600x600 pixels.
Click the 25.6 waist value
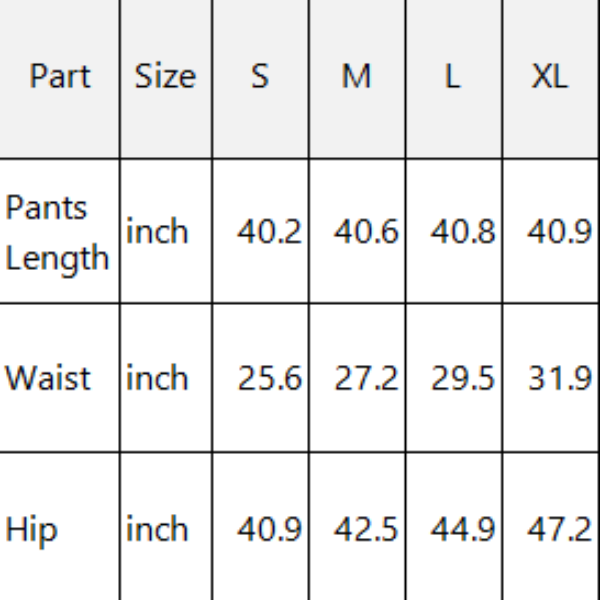(x=268, y=379)
